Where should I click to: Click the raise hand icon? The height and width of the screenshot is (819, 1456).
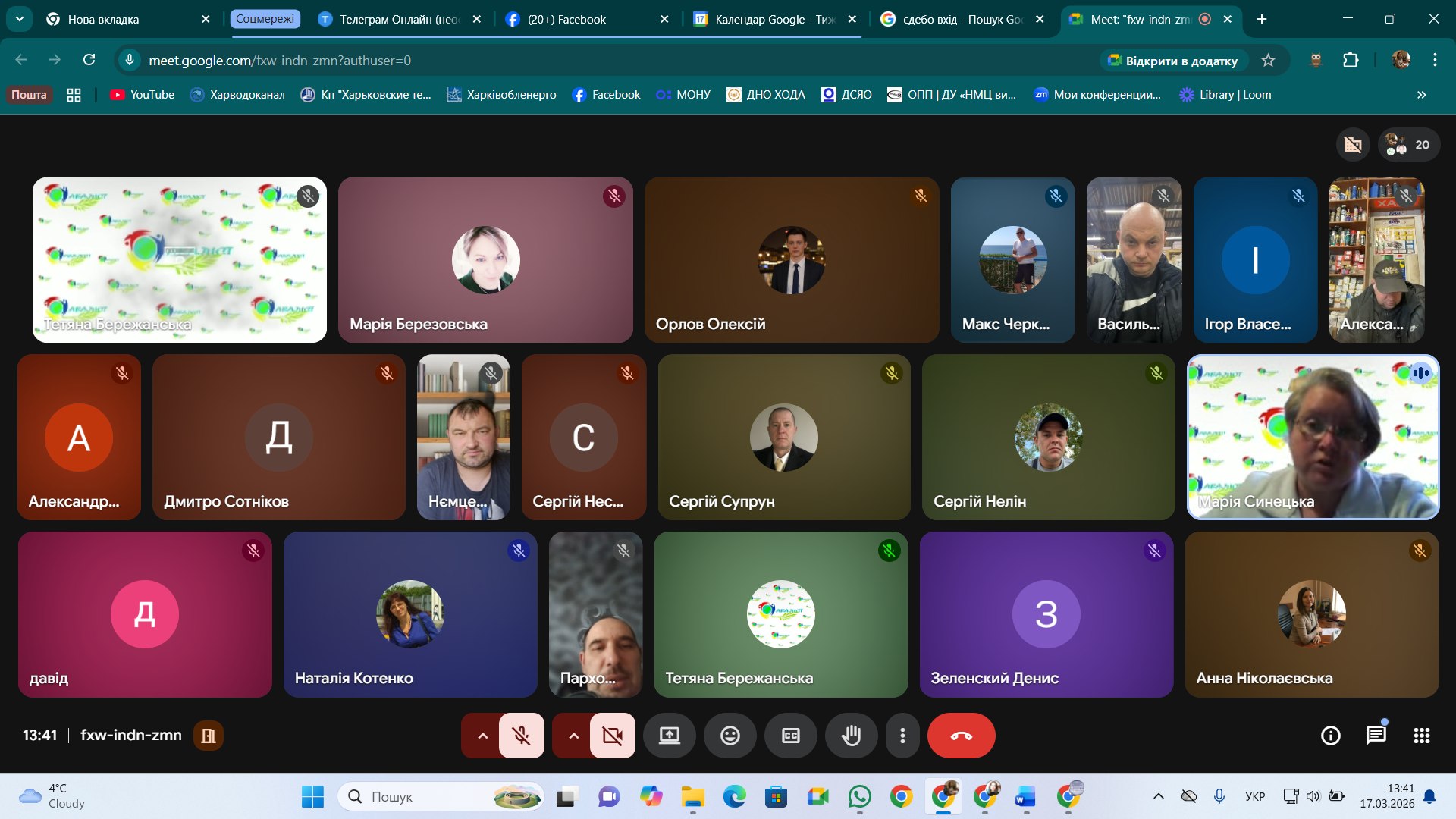click(x=851, y=736)
